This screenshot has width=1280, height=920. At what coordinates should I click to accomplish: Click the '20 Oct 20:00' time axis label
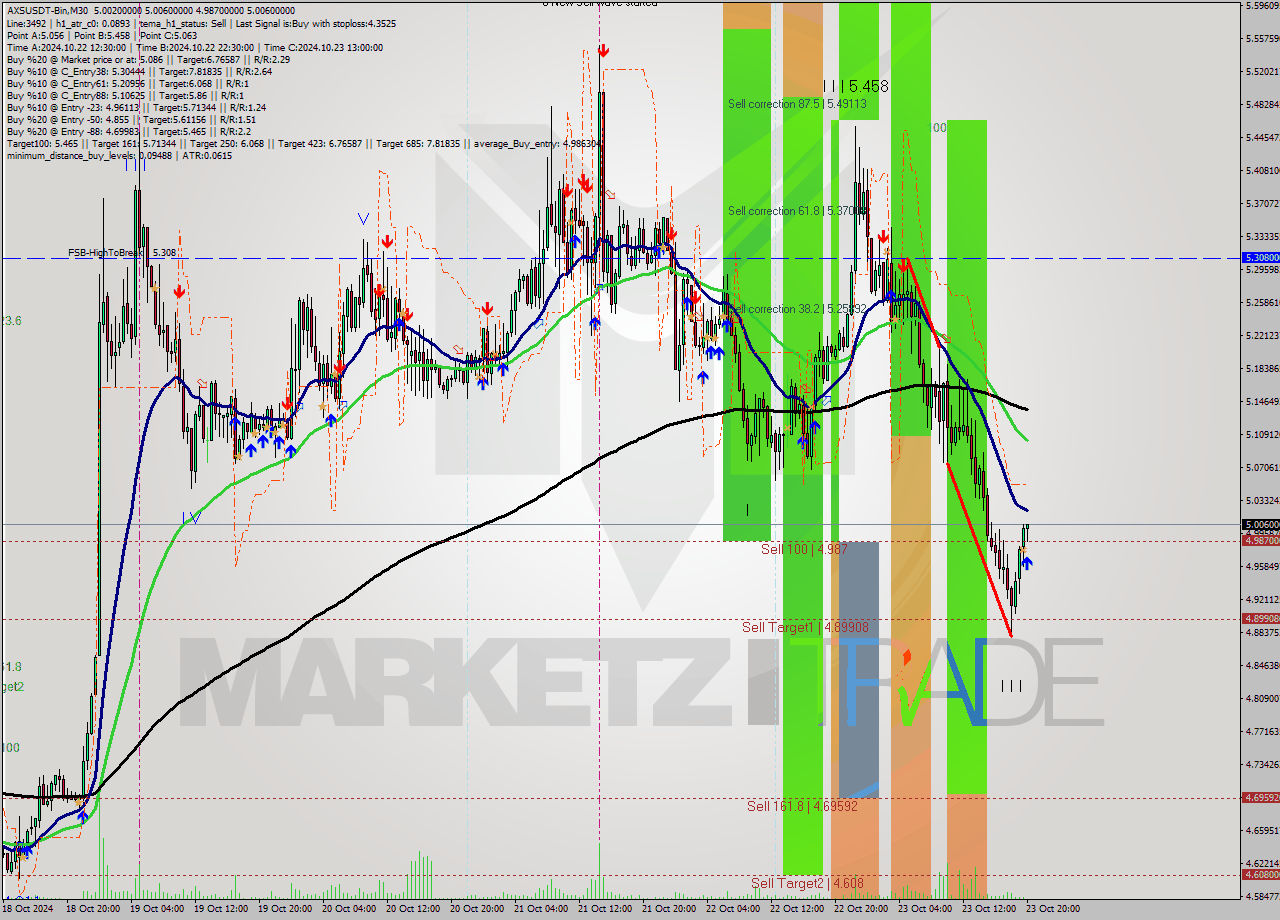[478, 909]
